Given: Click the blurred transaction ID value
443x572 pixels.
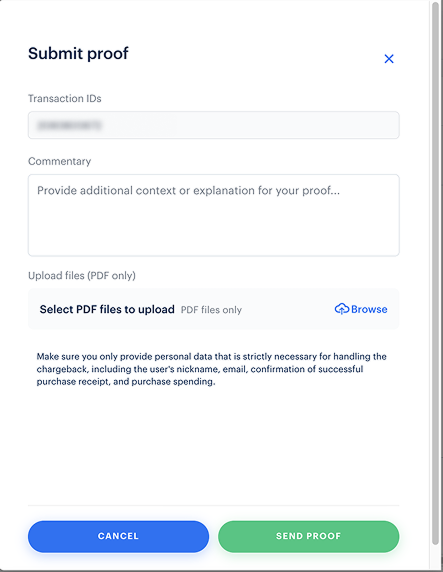Looking at the screenshot, I should (x=69, y=125).
